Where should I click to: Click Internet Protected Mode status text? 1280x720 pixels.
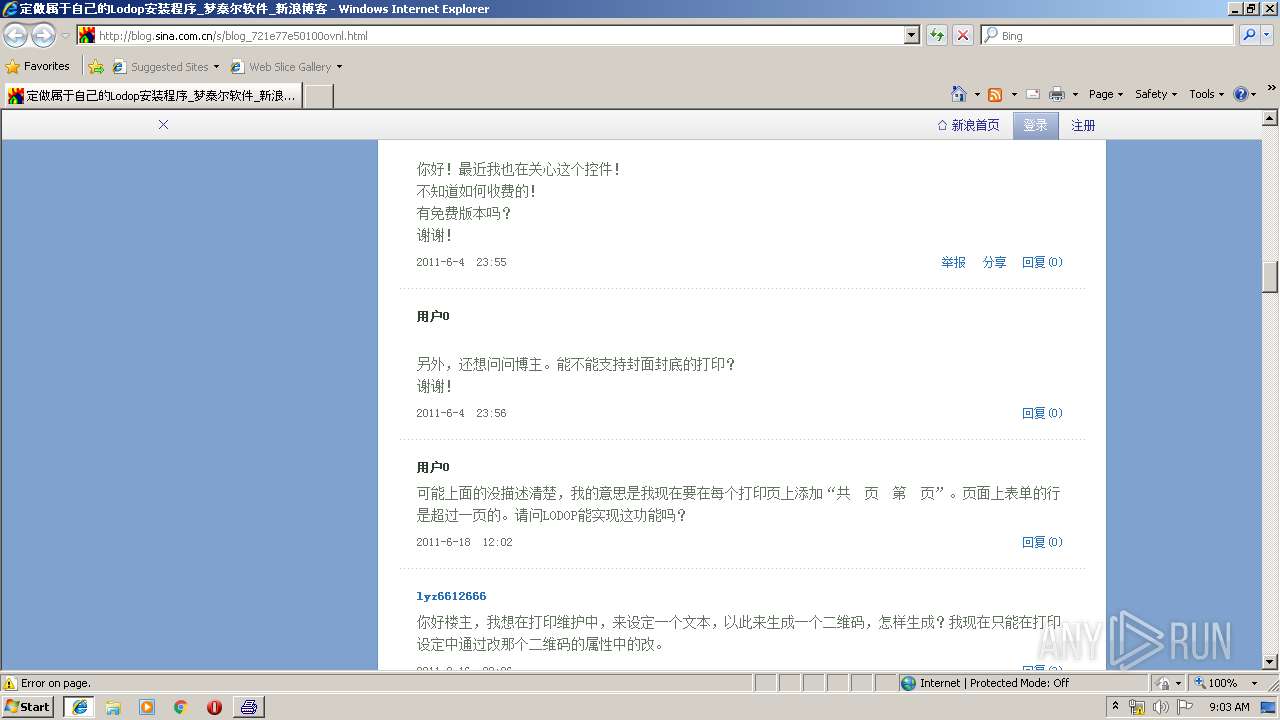tap(994, 683)
